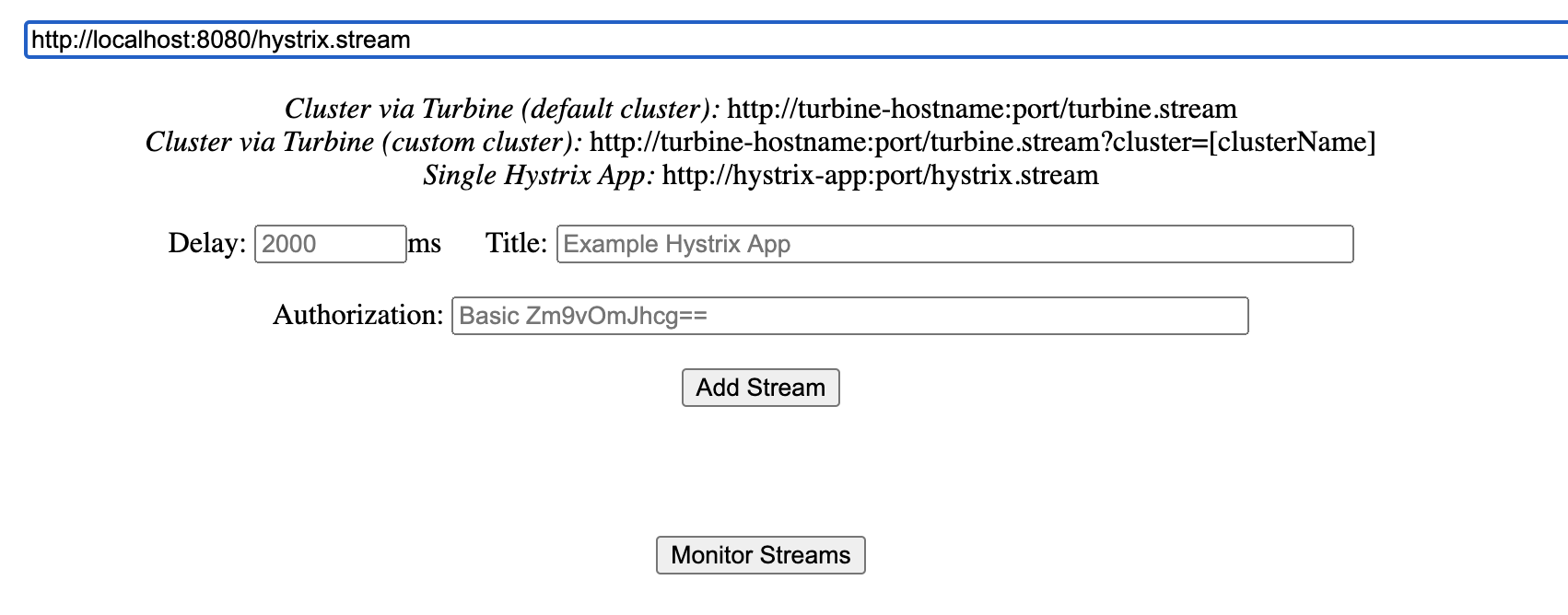Click the 'Cluster via Turbine (custom cluster):' label

click(364, 142)
